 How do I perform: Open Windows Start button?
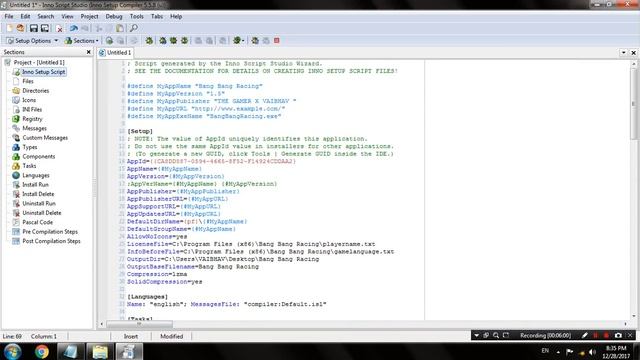coord(13,351)
